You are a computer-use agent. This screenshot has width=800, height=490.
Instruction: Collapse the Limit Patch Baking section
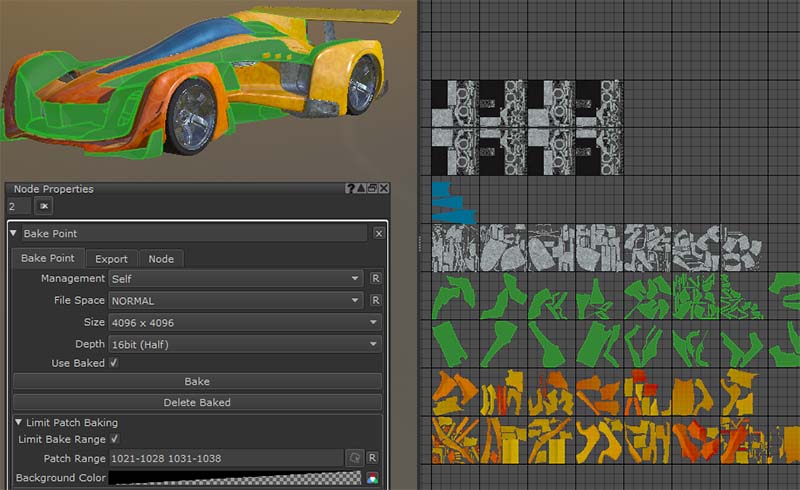(19, 422)
